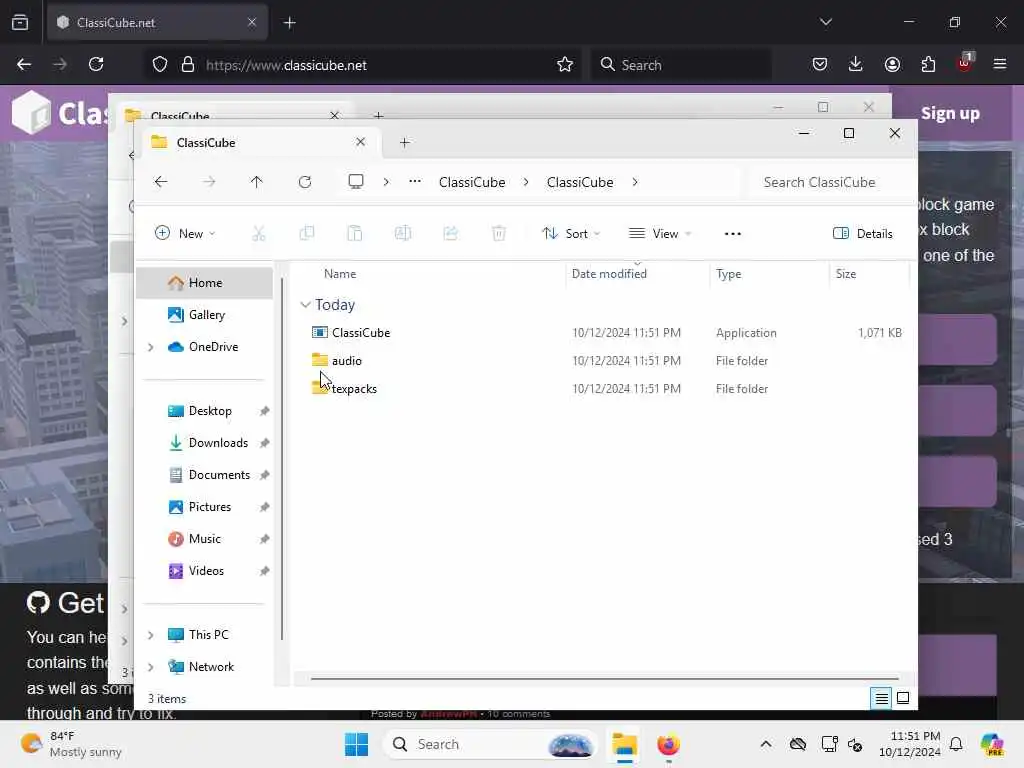Select the texpacks folder
Viewport: 1024px width, 768px height.
click(x=354, y=389)
